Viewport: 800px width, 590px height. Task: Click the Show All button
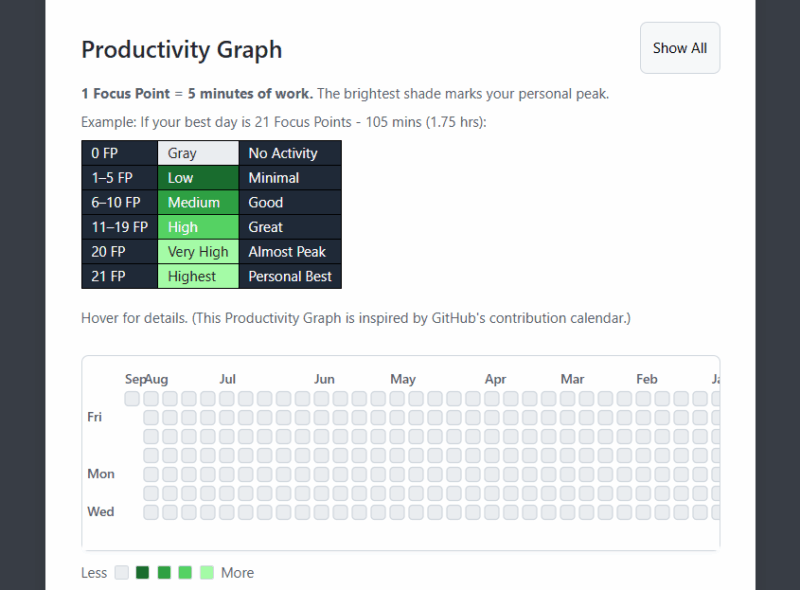[x=679, y=47]
